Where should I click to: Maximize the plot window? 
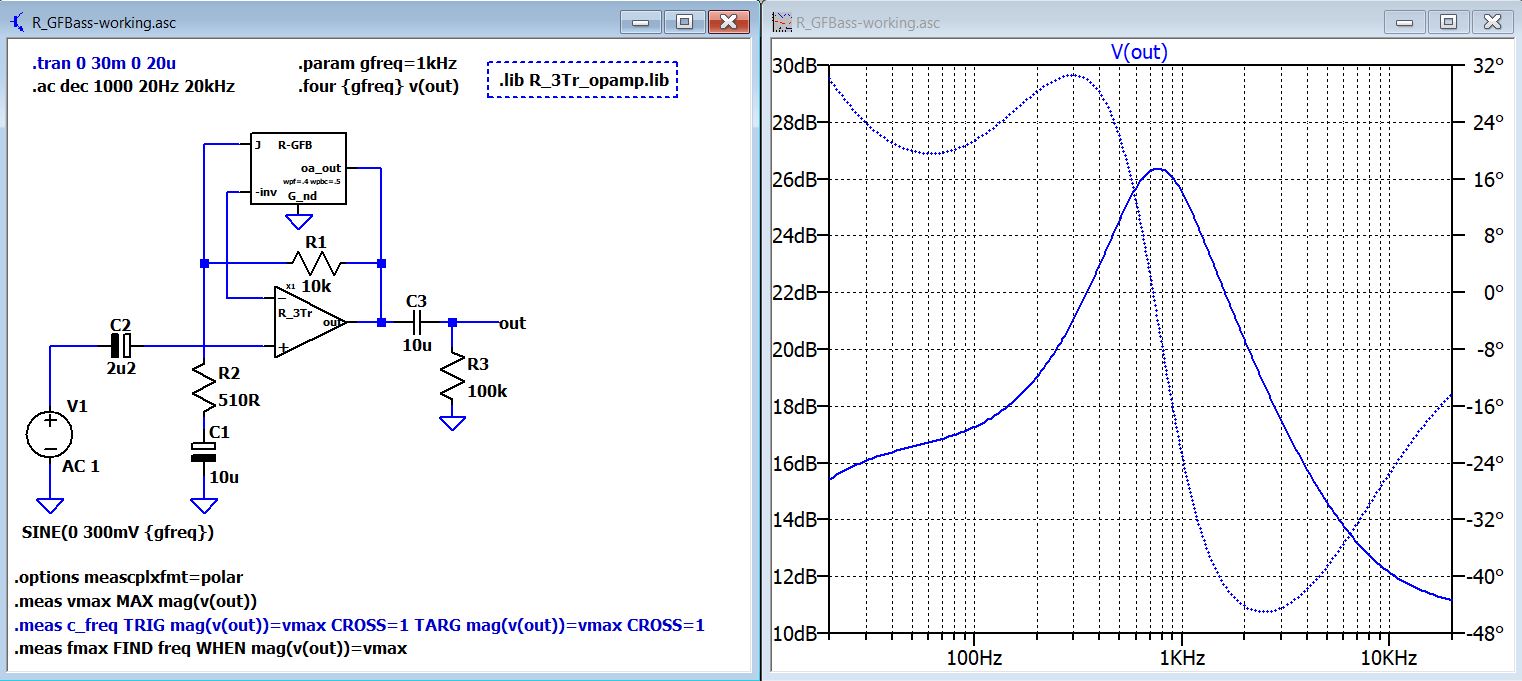[1449, 22]
